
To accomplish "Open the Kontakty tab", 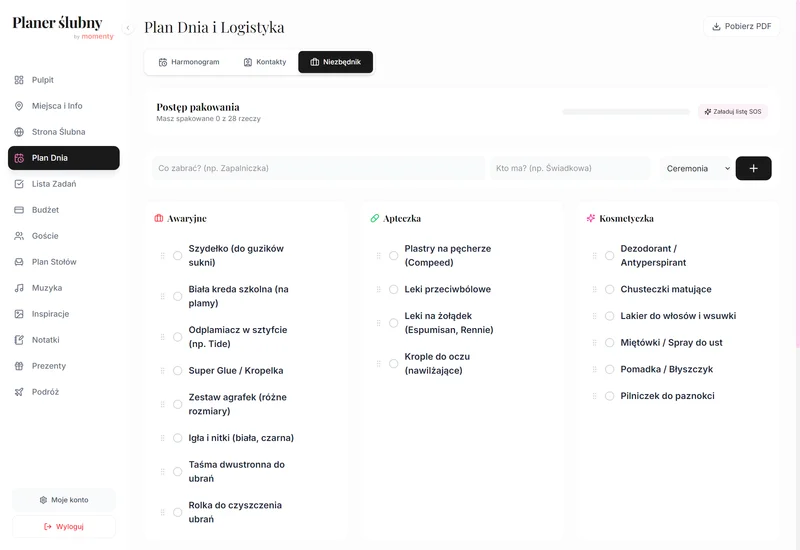I will click(x=265, y=62).
